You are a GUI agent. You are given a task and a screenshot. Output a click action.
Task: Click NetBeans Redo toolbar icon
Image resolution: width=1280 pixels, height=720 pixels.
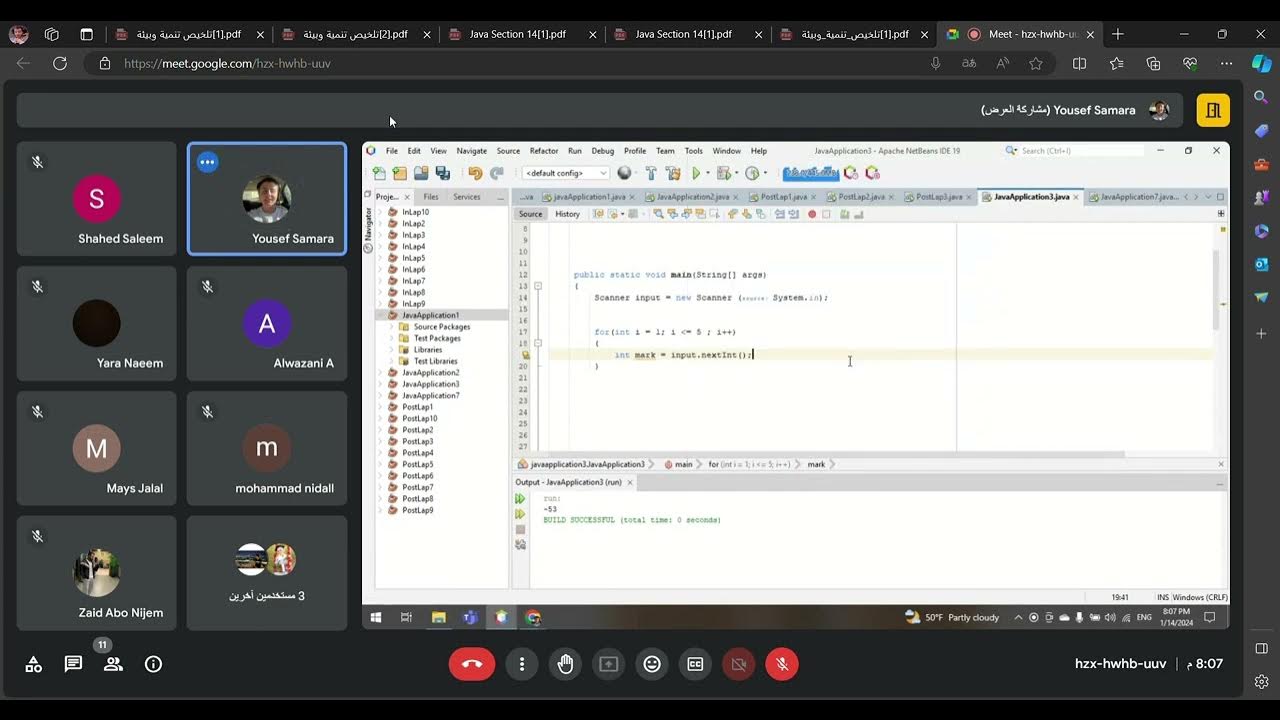click(x=496, y=173)
